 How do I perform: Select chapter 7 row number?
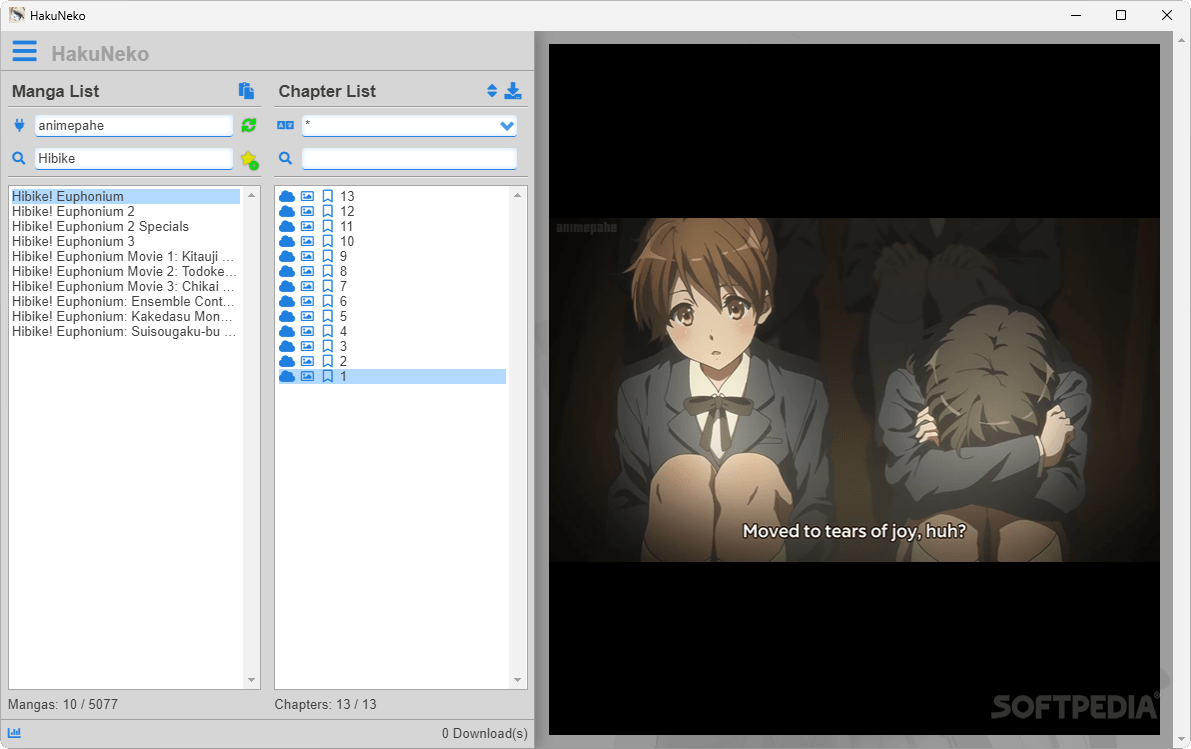343,286
